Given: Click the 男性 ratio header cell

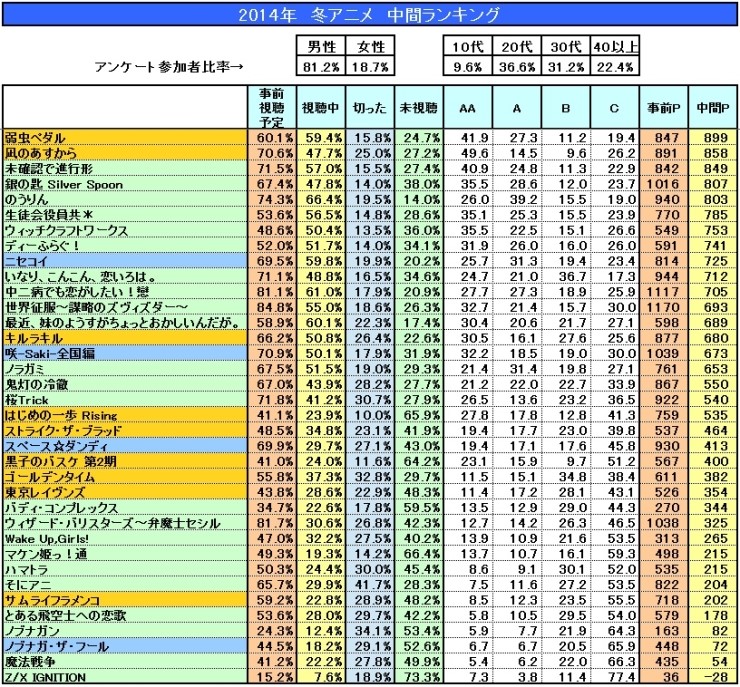Looking at the screenshot, I should (321, 46).
